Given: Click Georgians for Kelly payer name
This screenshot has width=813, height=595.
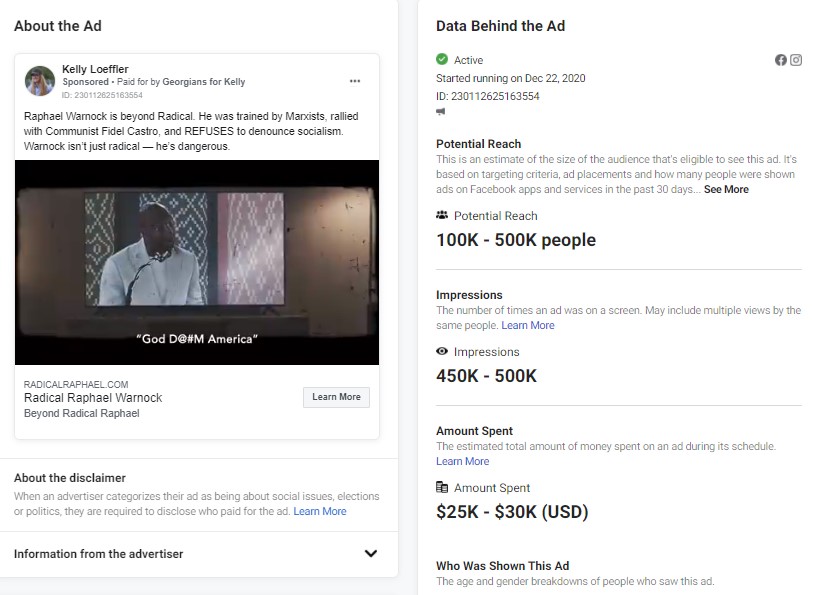Looking at the screenshot, I should 204,82.
